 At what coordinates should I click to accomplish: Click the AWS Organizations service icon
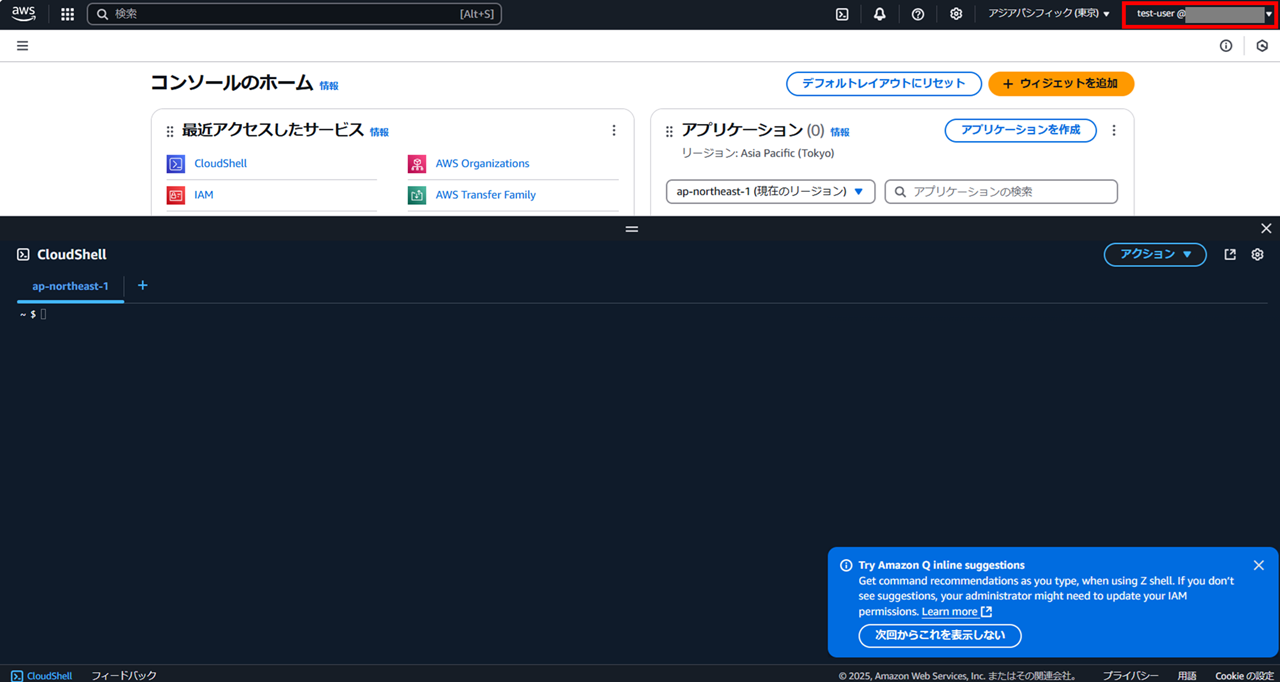[x=417, y=164]
